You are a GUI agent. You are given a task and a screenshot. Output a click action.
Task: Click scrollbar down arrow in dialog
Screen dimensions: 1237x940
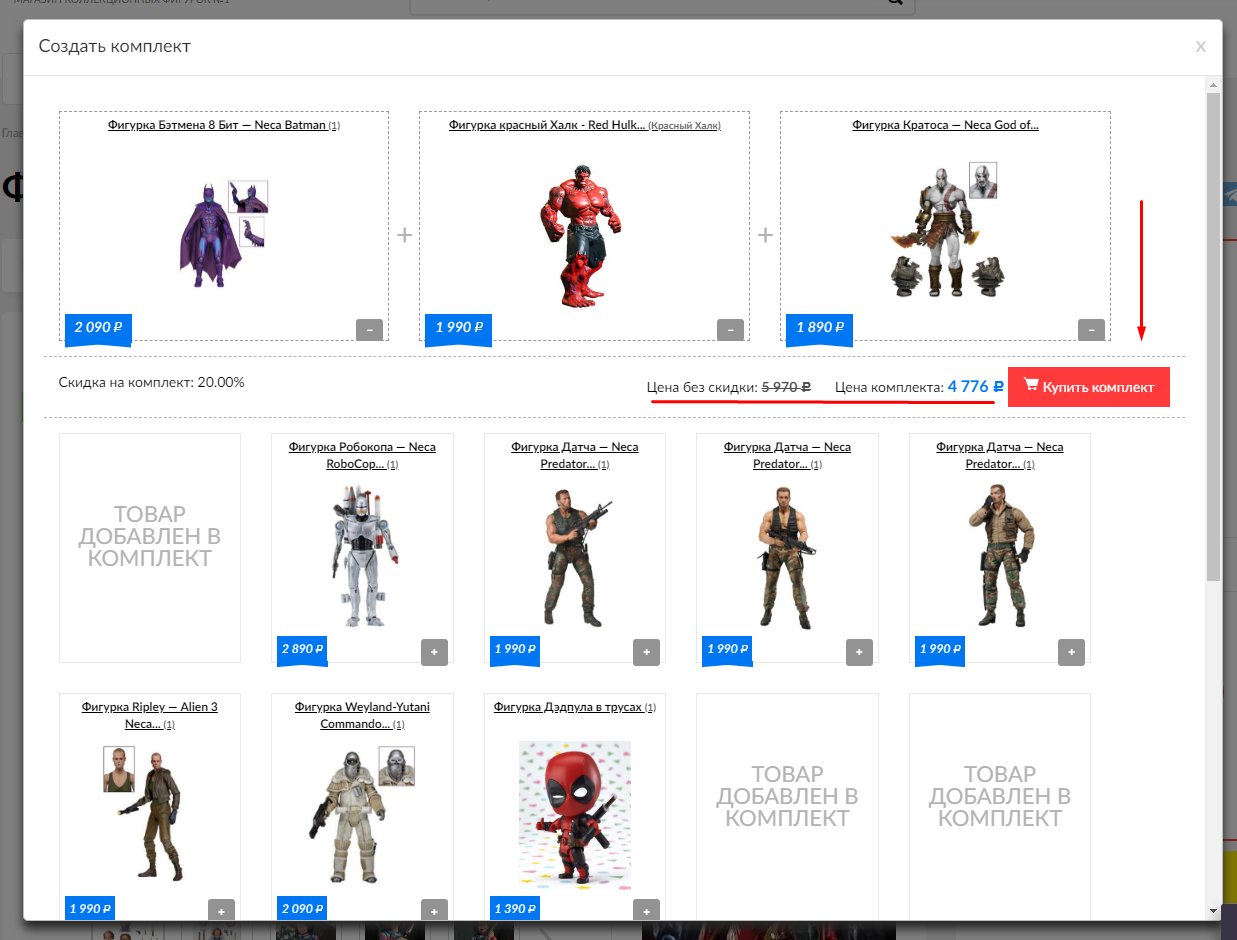[x=1214, y=911]
